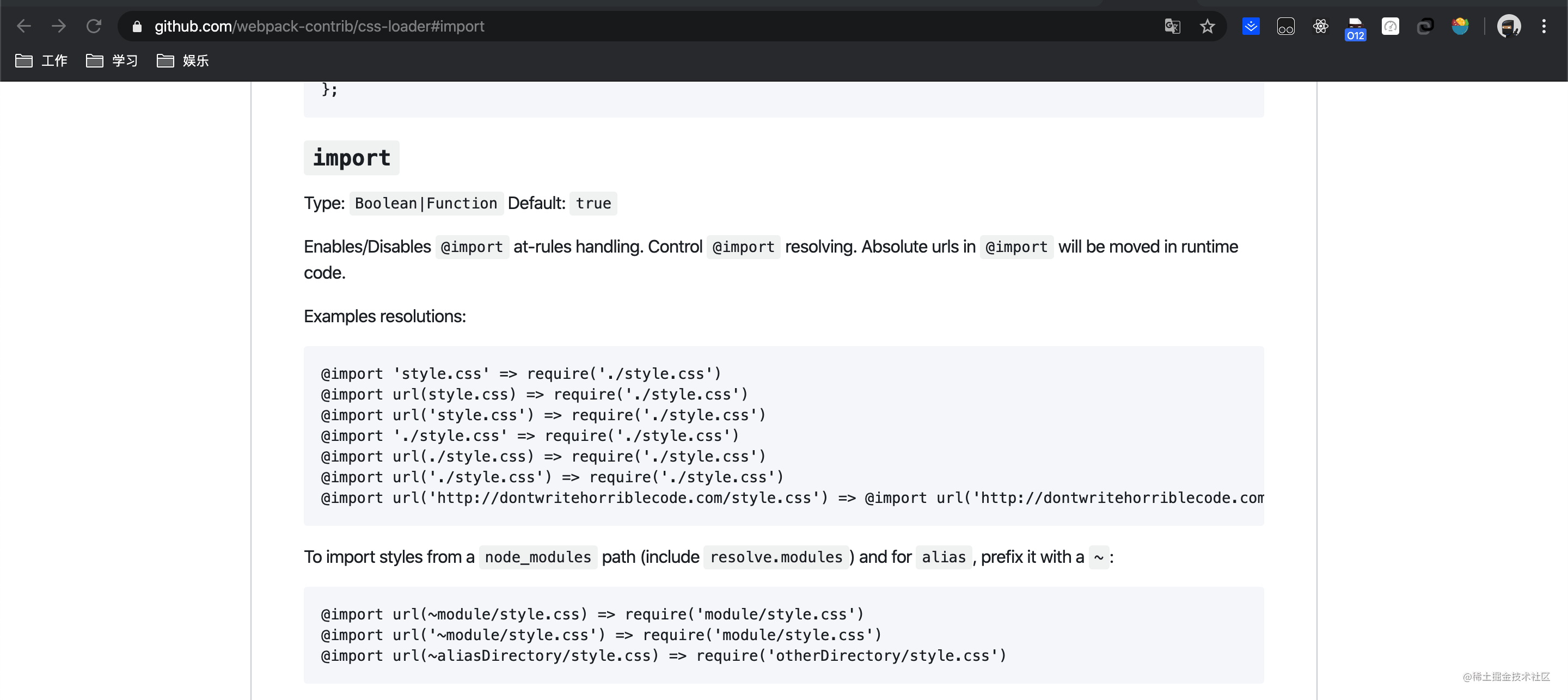Click the import section heading
This screenshot has height=700, width=1568.
[351, 158]
